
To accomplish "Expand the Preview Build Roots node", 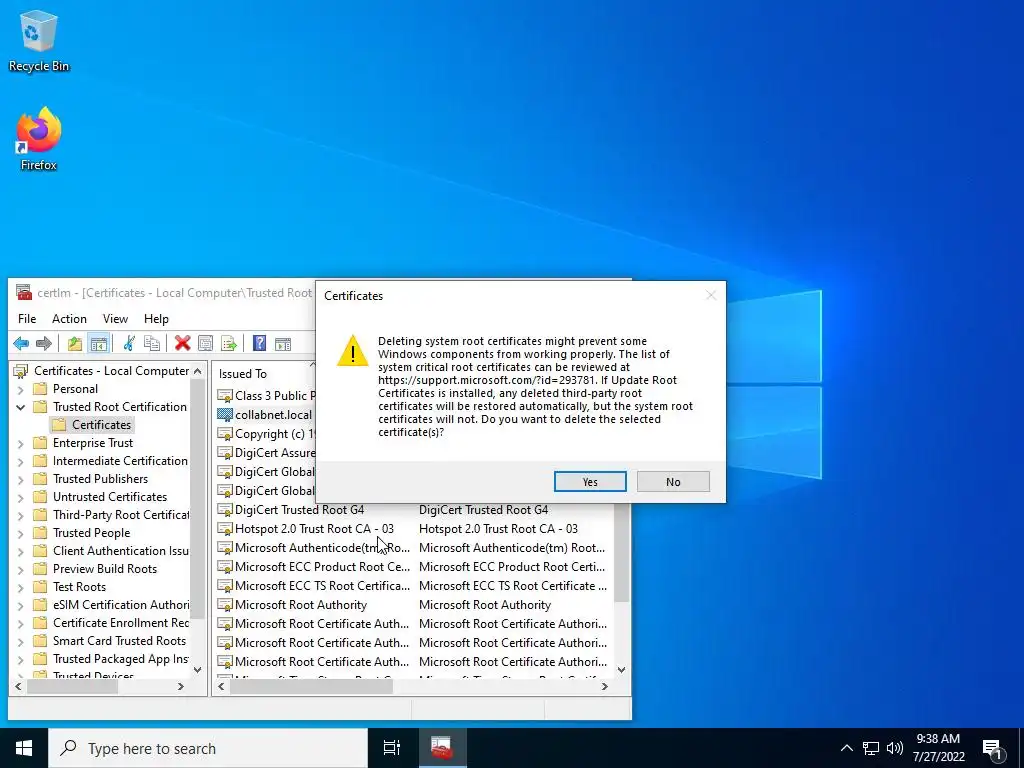I will click(20, 569).
